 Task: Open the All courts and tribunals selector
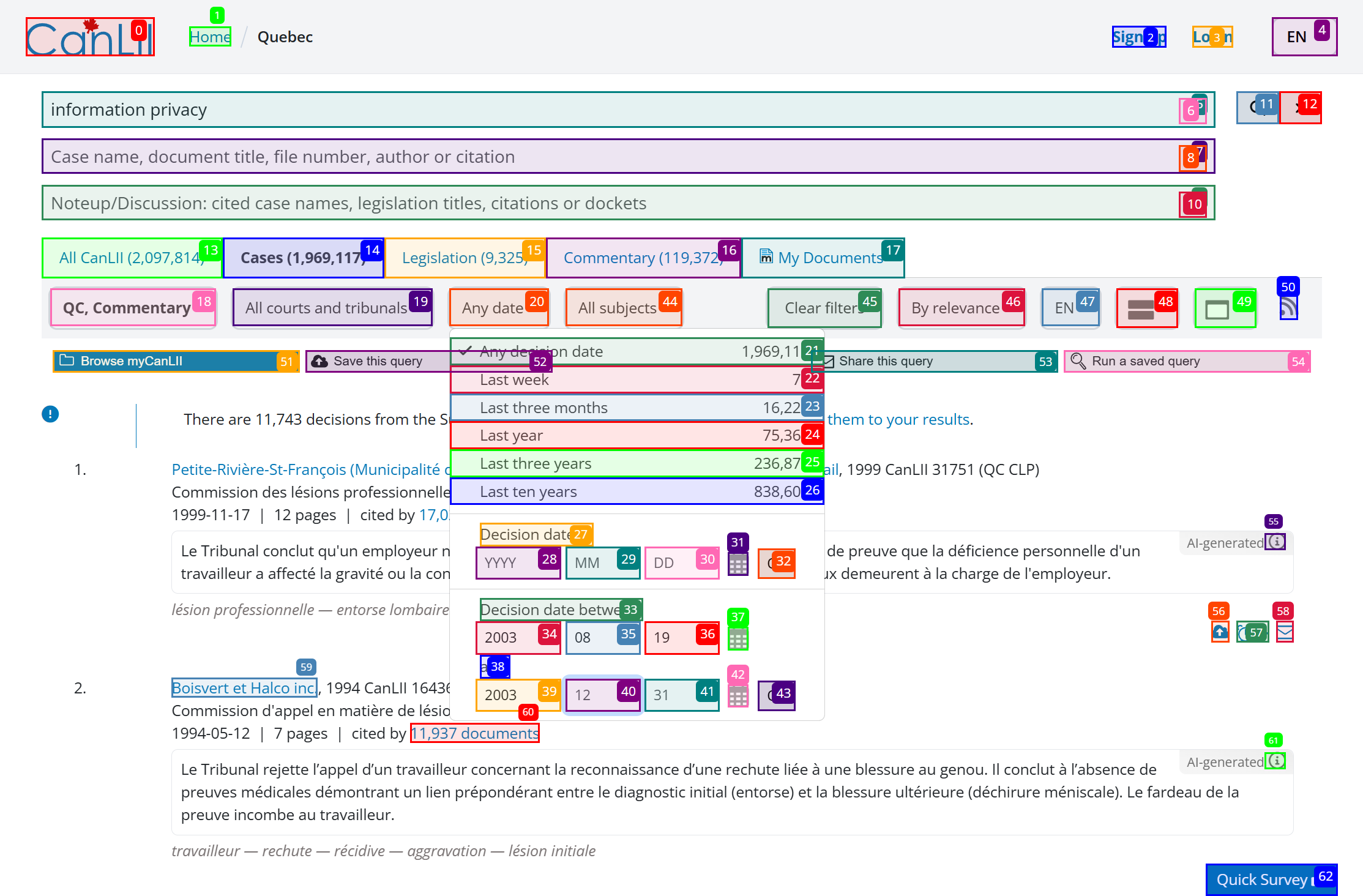(x=332, y=308)
